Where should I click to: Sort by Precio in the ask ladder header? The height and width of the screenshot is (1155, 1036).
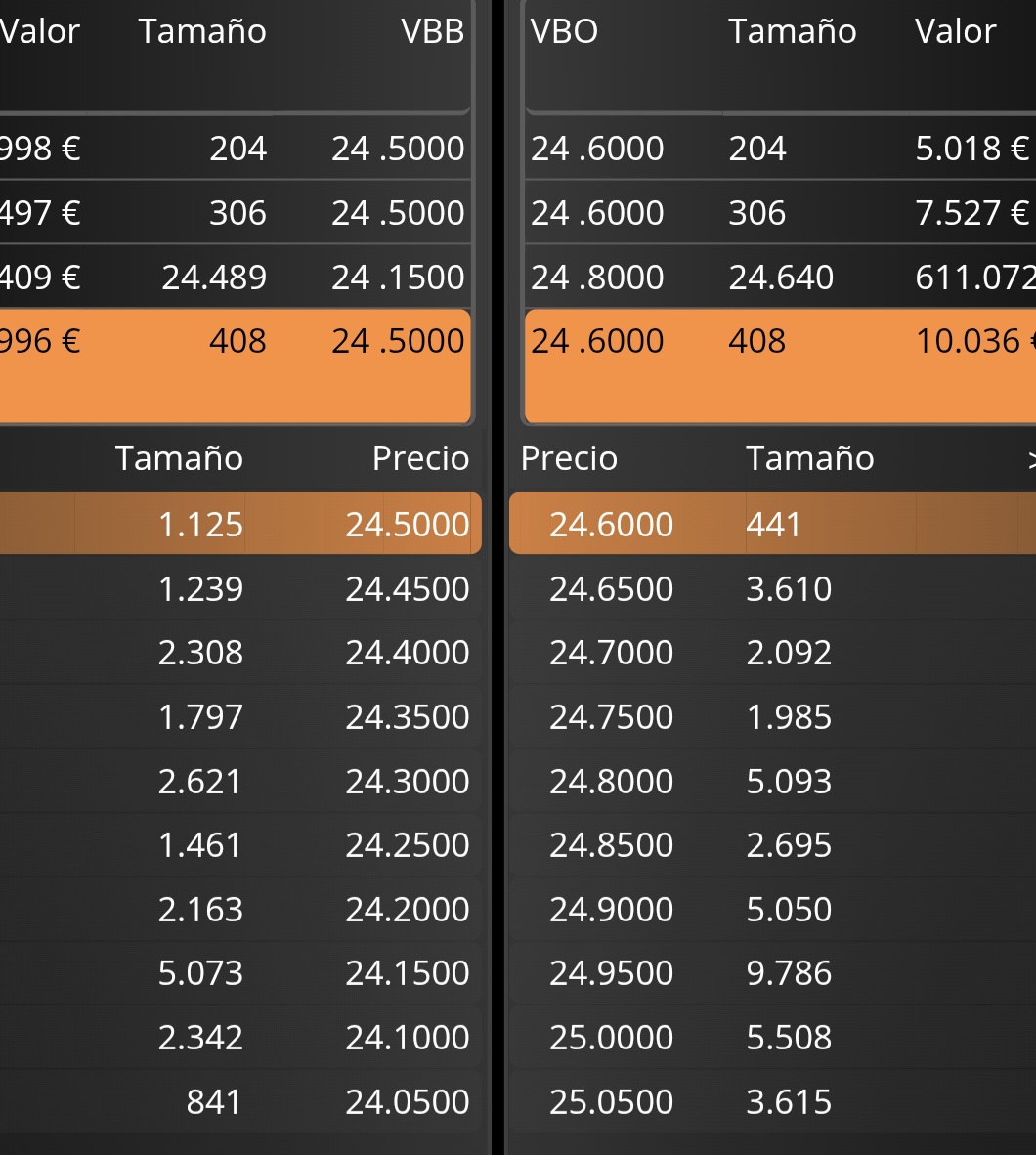click(569, 458)
